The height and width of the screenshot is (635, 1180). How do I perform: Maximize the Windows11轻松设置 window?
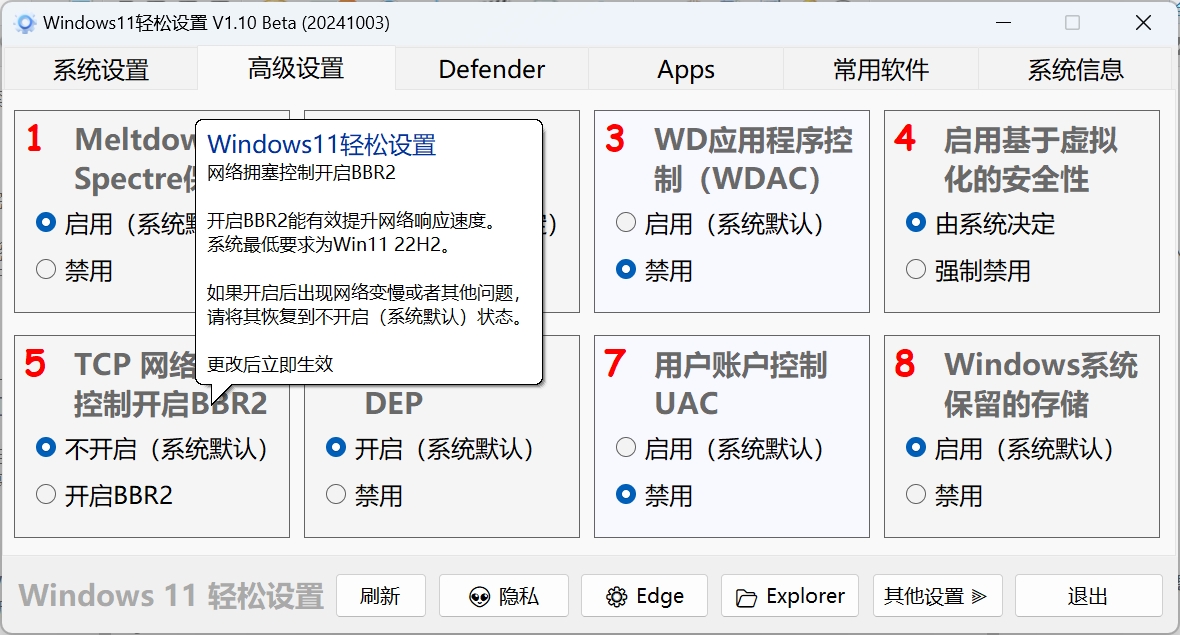coord(1072,23)
